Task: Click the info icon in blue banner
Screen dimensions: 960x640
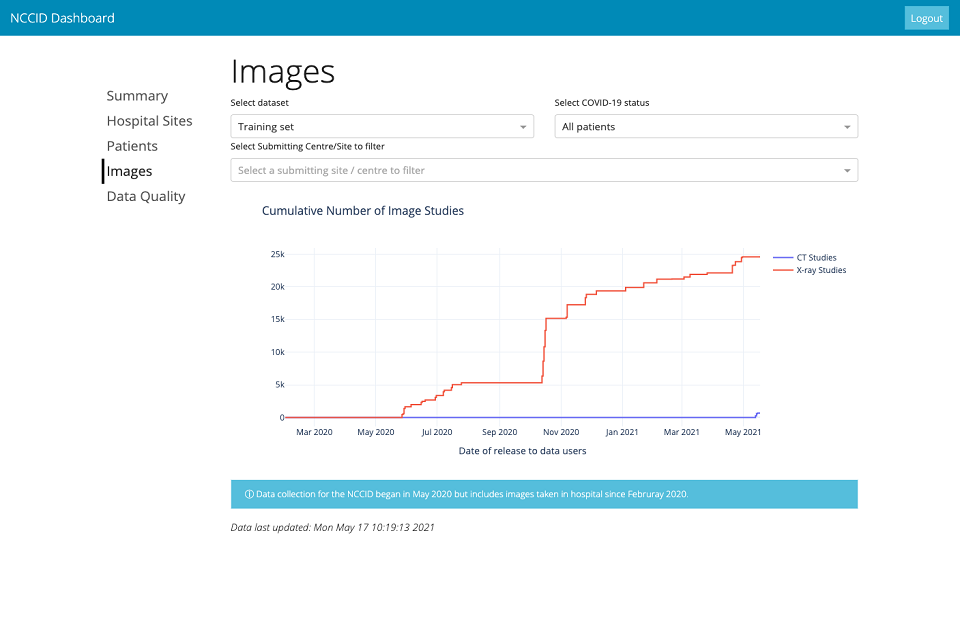Action: pos(249,494)
